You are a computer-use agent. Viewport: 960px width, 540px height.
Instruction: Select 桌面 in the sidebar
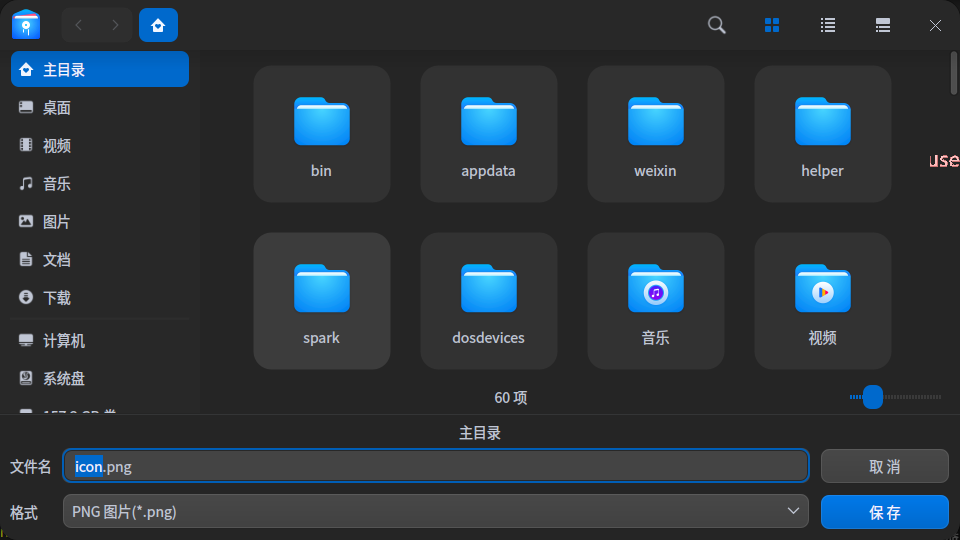[x=57, y=108]
